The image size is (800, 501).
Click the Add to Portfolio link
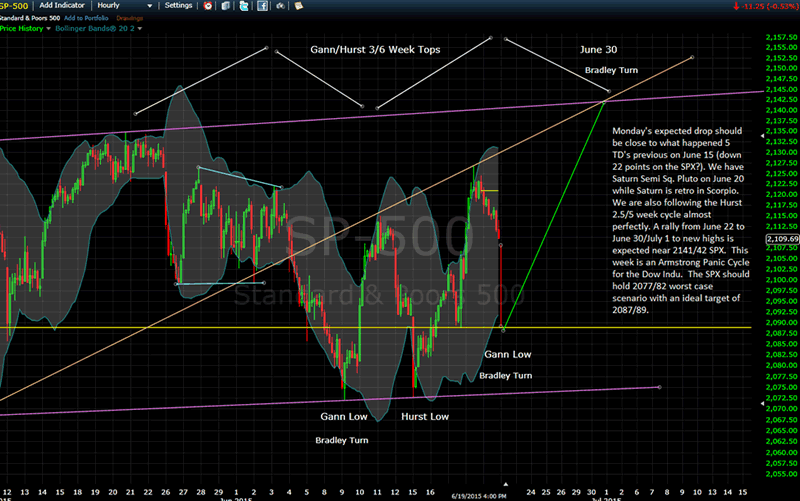tap(86, 18)
